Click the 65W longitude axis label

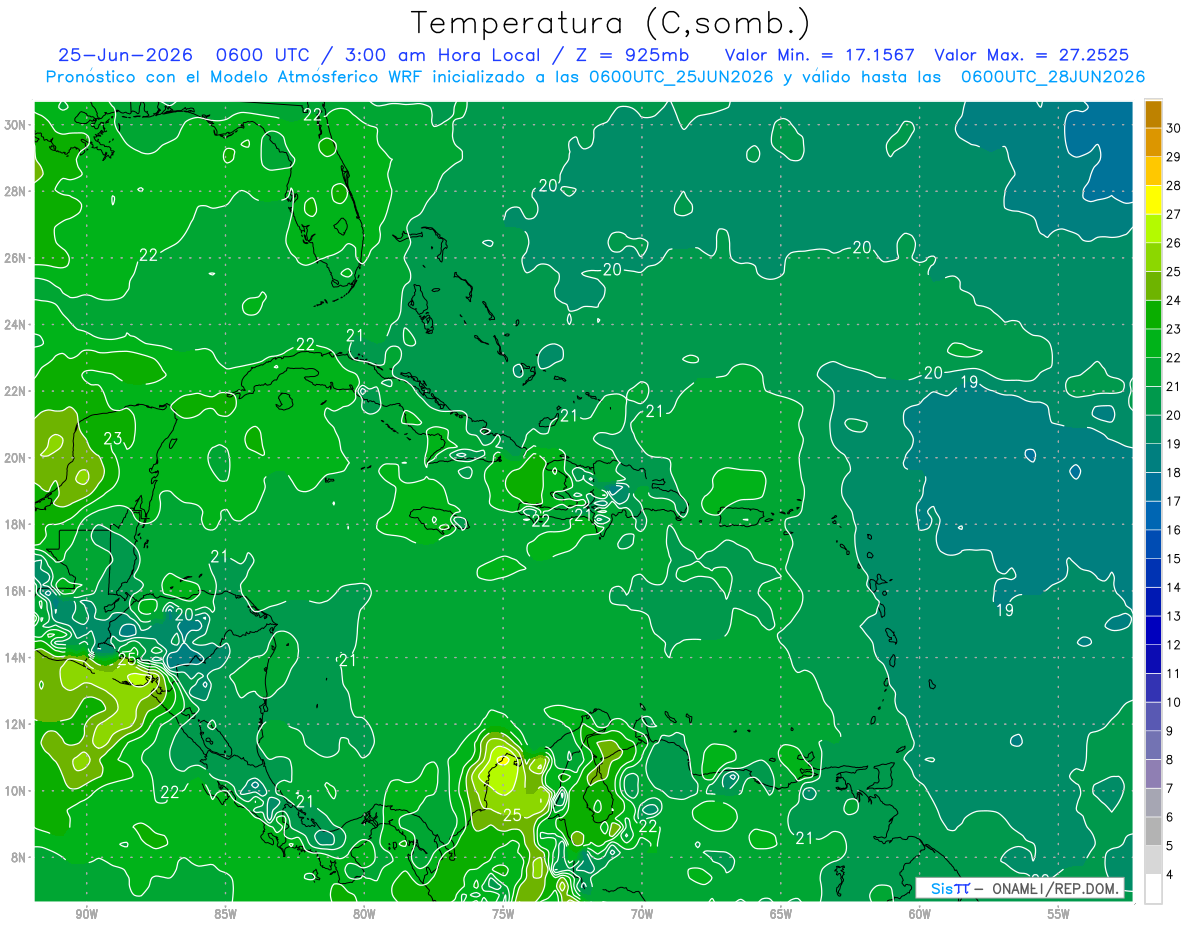781,914
